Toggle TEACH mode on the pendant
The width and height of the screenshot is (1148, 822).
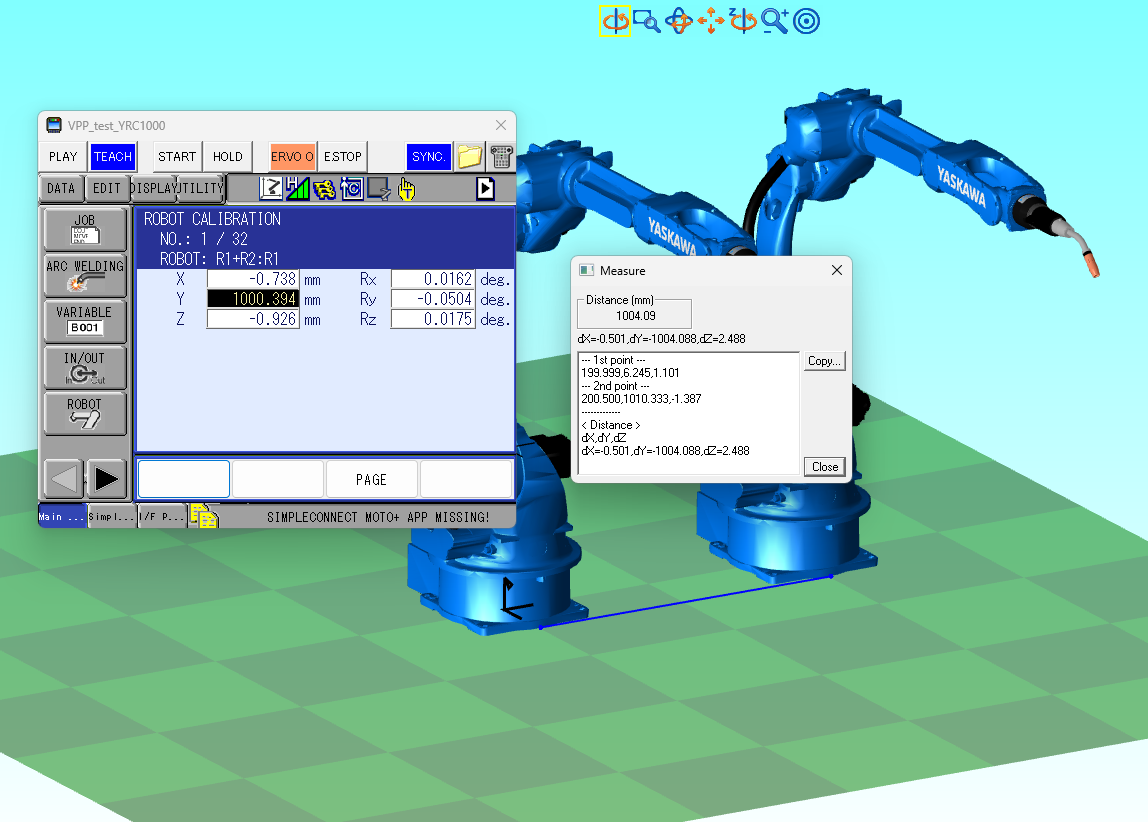coord(113,157)
